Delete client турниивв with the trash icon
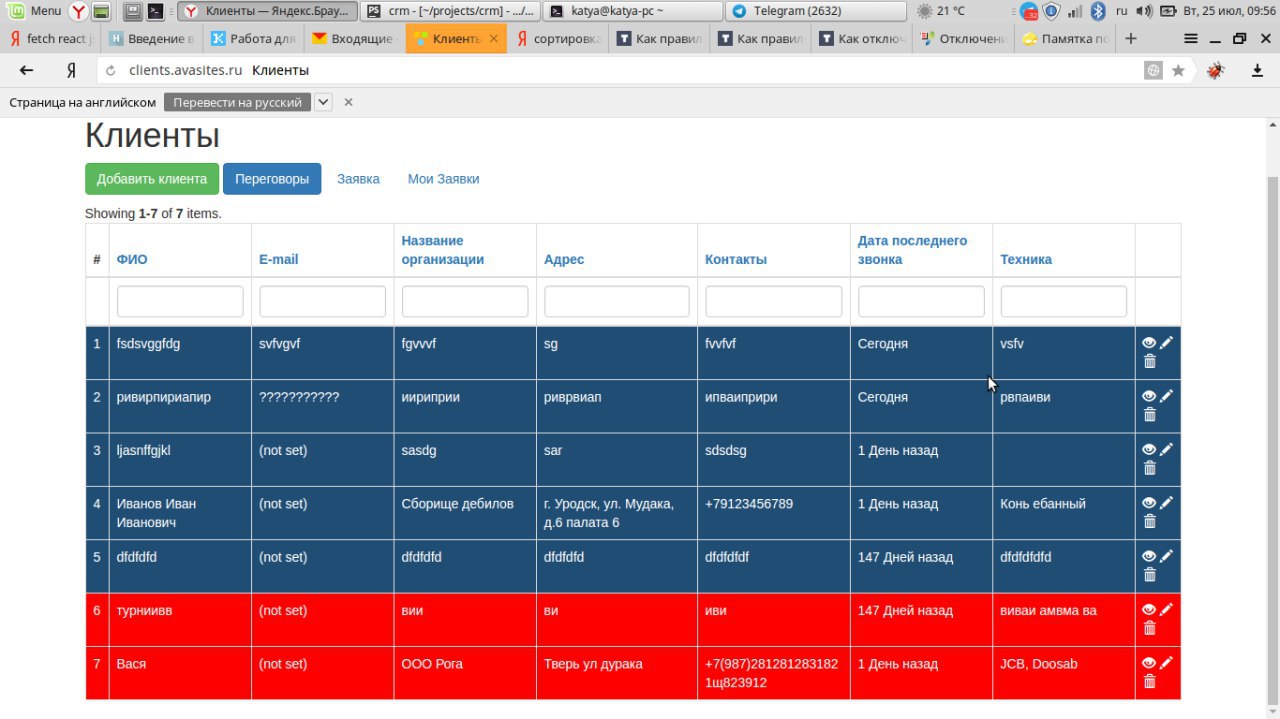Image resolution: width=1280 pixels, height=719 pixels. coord(1149,628)
